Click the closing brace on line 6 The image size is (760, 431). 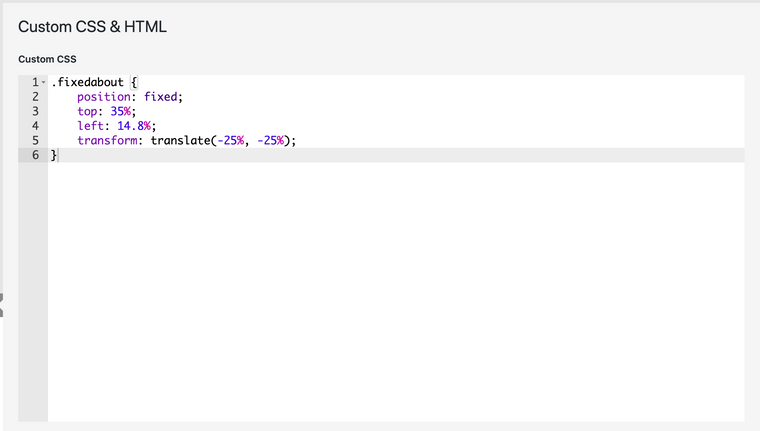55,155
